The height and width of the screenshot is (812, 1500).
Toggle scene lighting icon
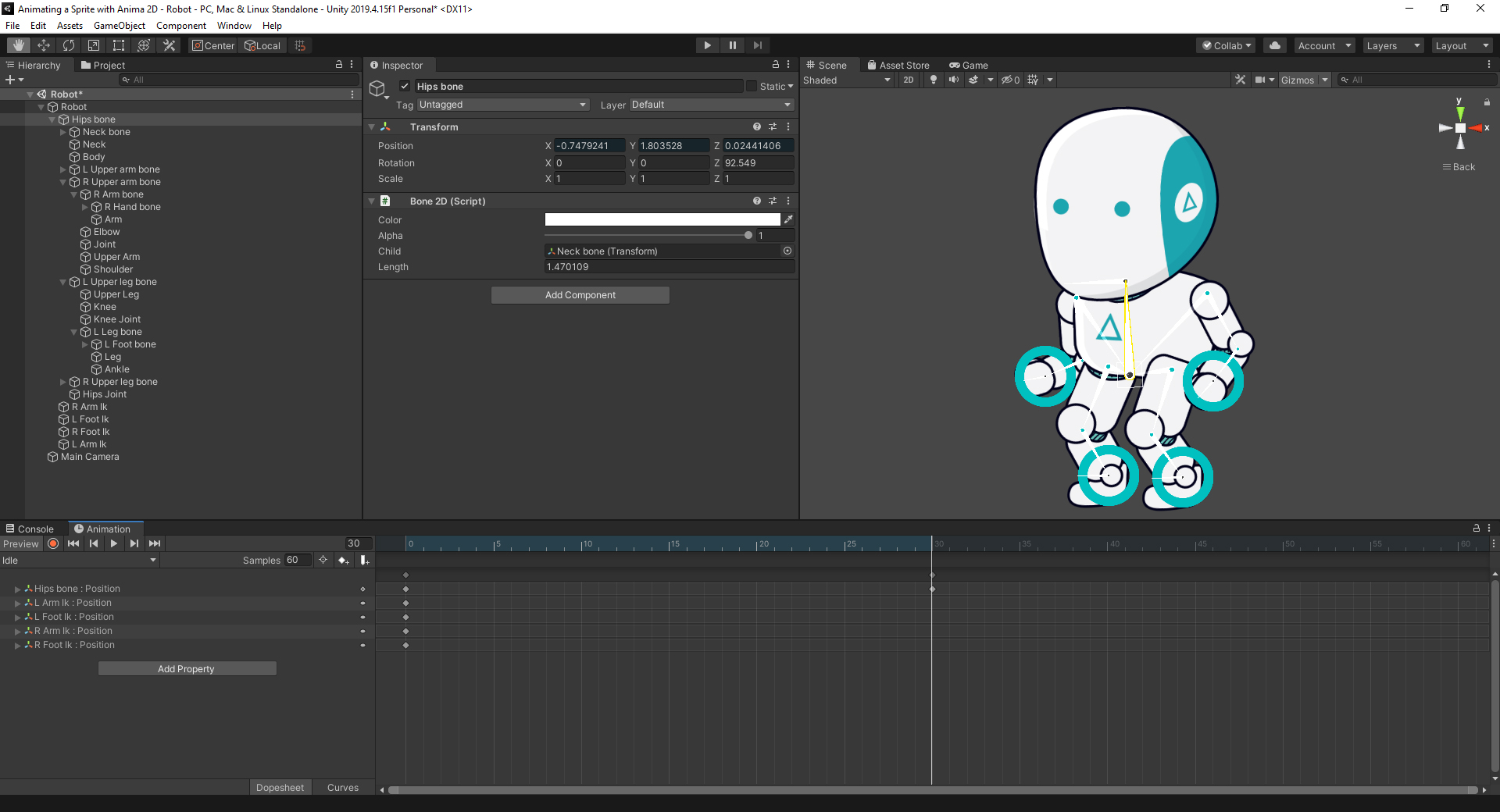(x=933, y=80)
